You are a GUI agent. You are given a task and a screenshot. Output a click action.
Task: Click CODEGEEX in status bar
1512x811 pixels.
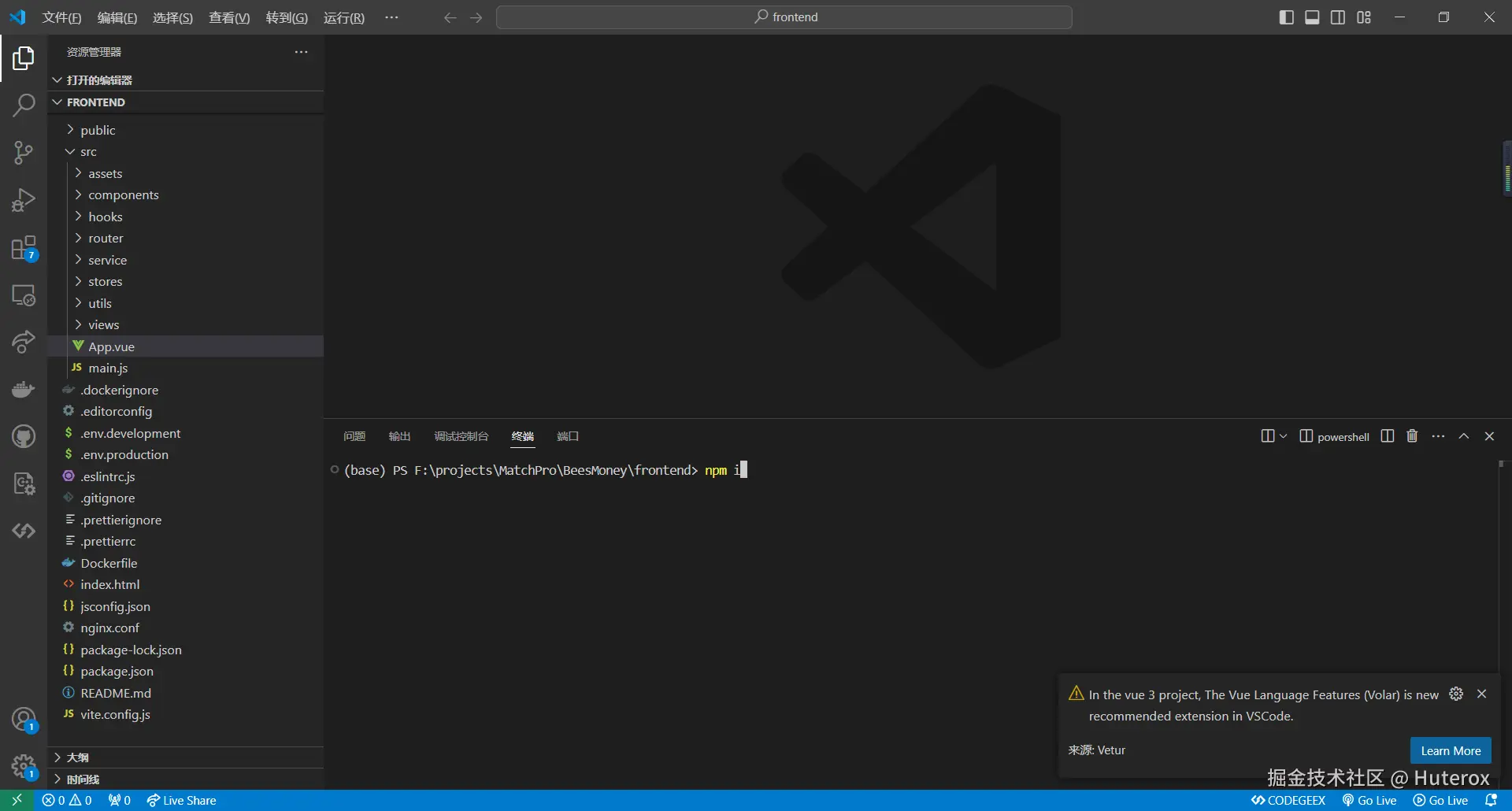point(1288,800)
